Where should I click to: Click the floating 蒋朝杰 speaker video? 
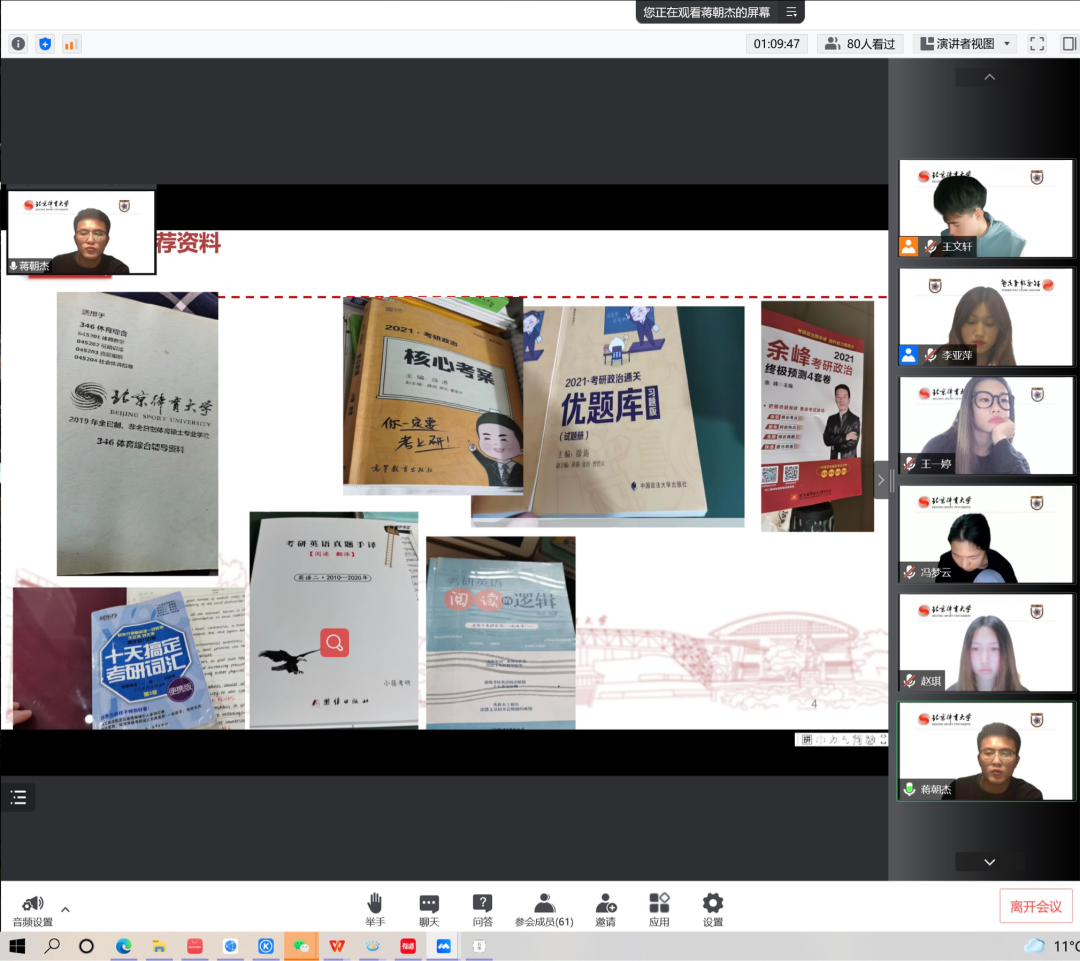(81, 232)
